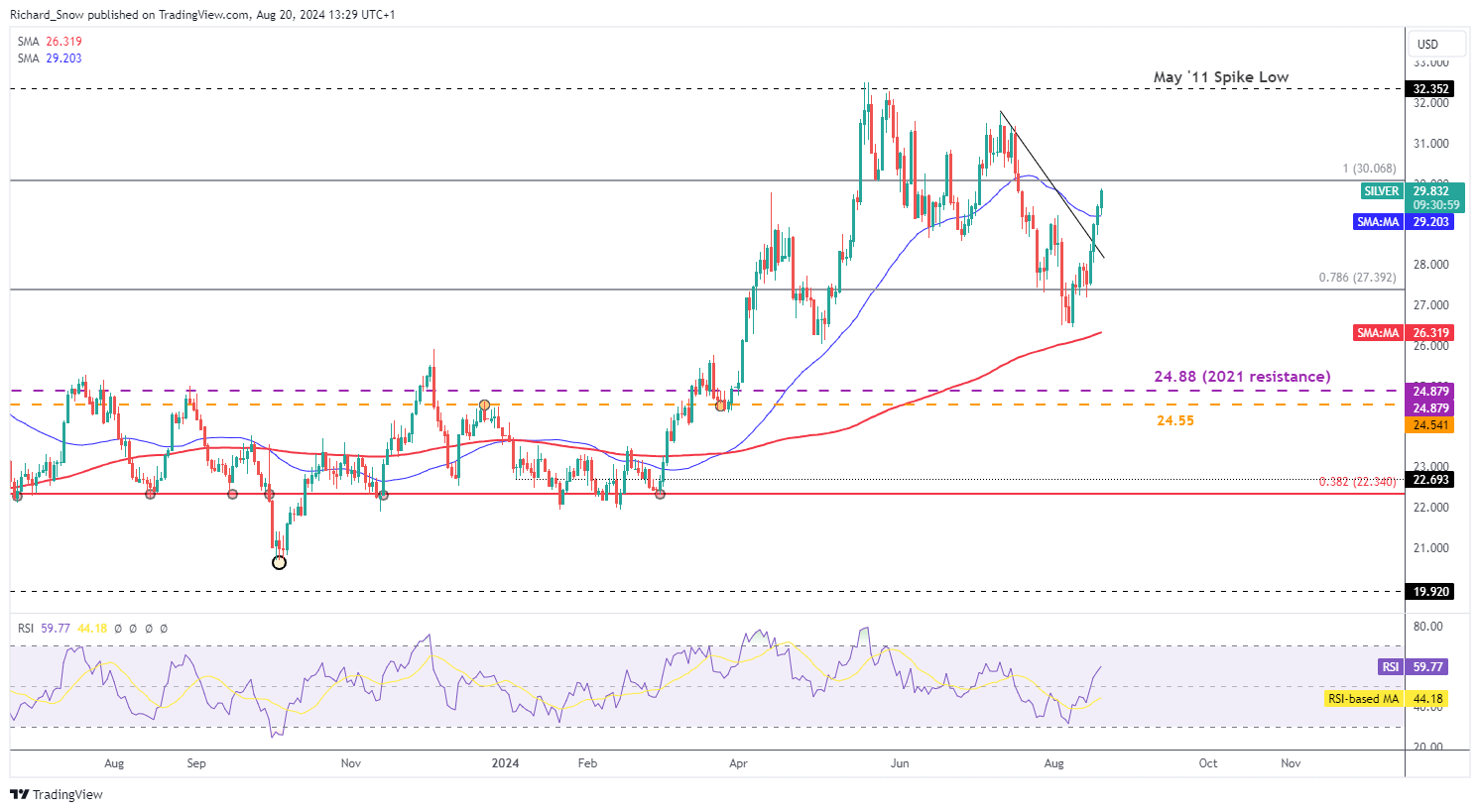Click the "0.786 (27.392)" Fibonacci label
Screen dimensions: 1480x812
coord(1357,278)
